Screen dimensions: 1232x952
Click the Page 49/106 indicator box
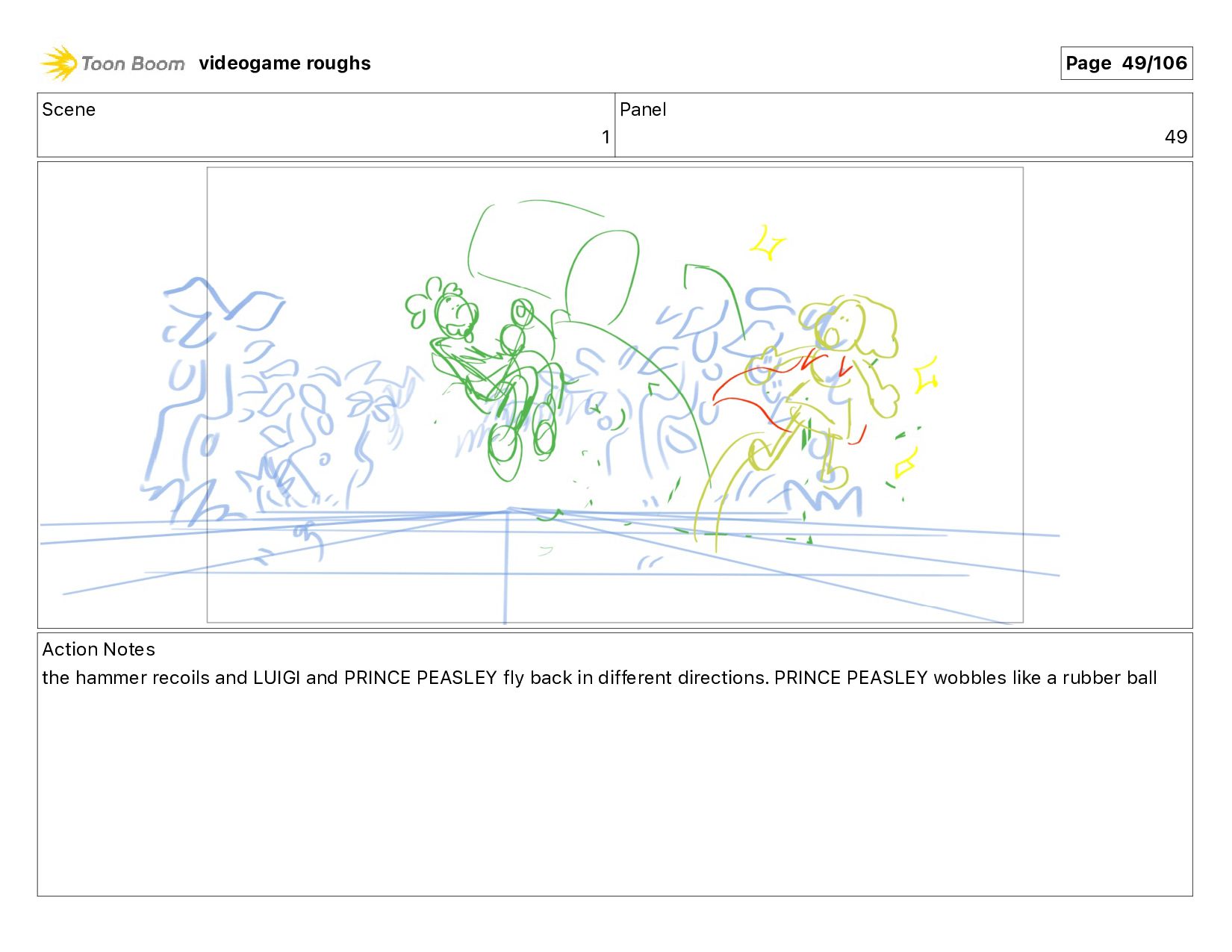(x=1126, y=63)
